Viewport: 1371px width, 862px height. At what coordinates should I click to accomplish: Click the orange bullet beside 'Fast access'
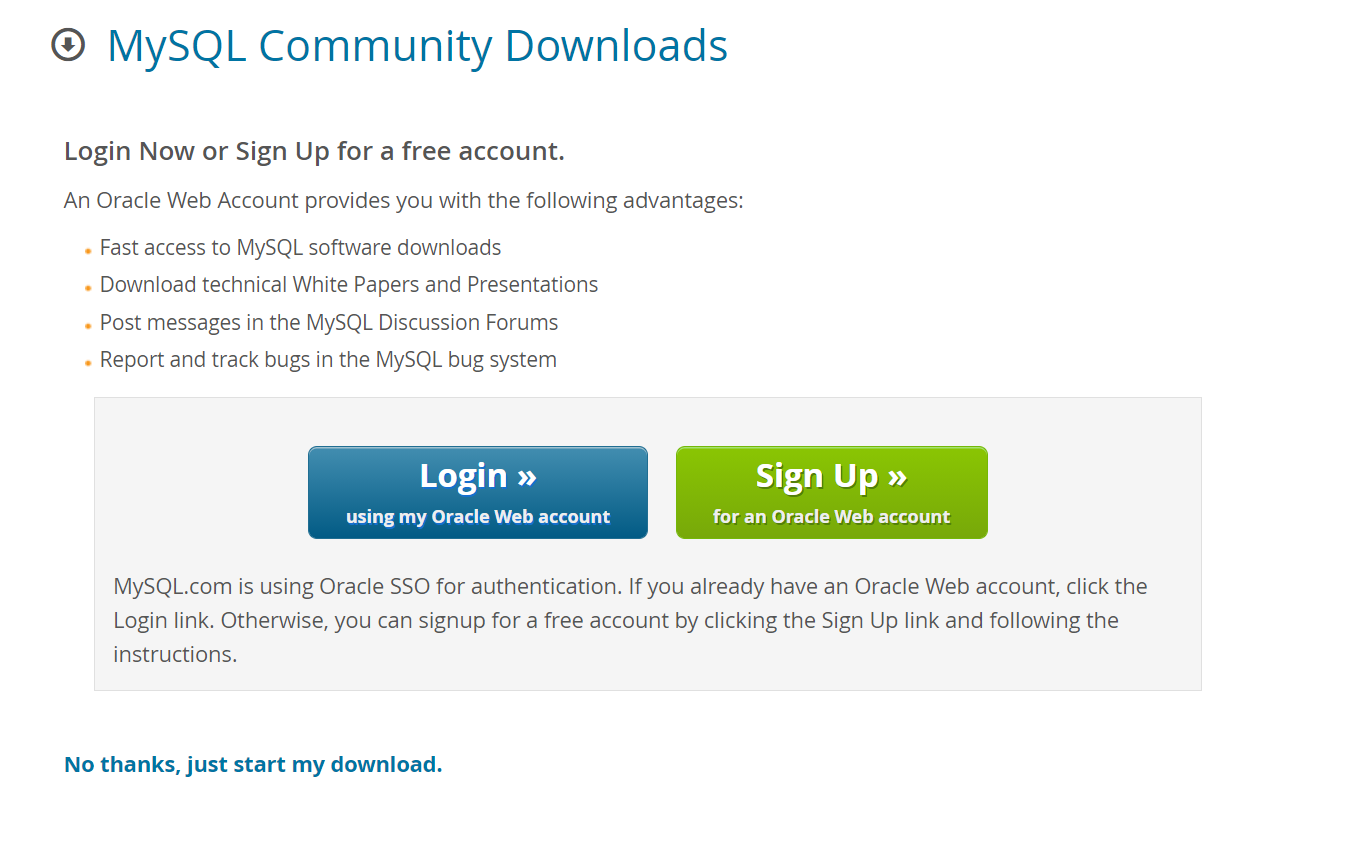(x=88, y=250)
